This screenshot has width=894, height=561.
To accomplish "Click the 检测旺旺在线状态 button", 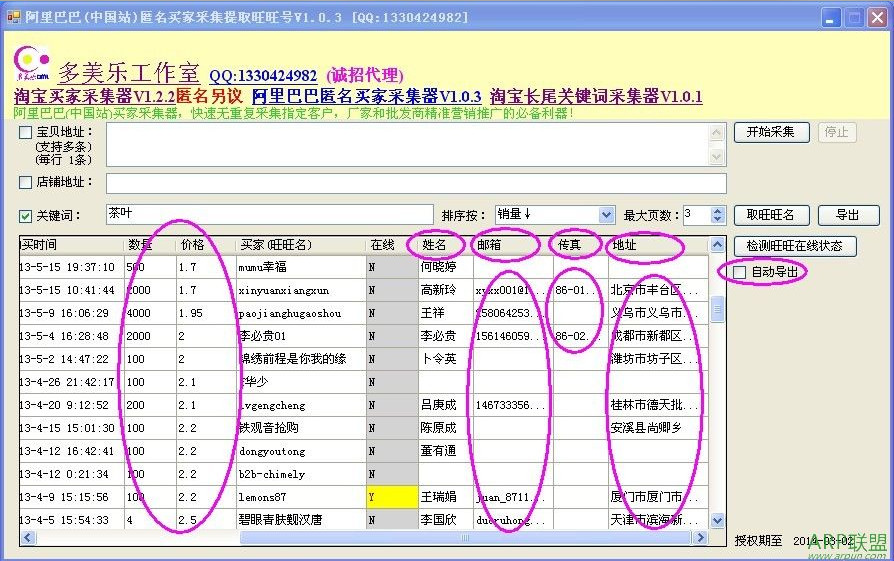I will [795, 246].
